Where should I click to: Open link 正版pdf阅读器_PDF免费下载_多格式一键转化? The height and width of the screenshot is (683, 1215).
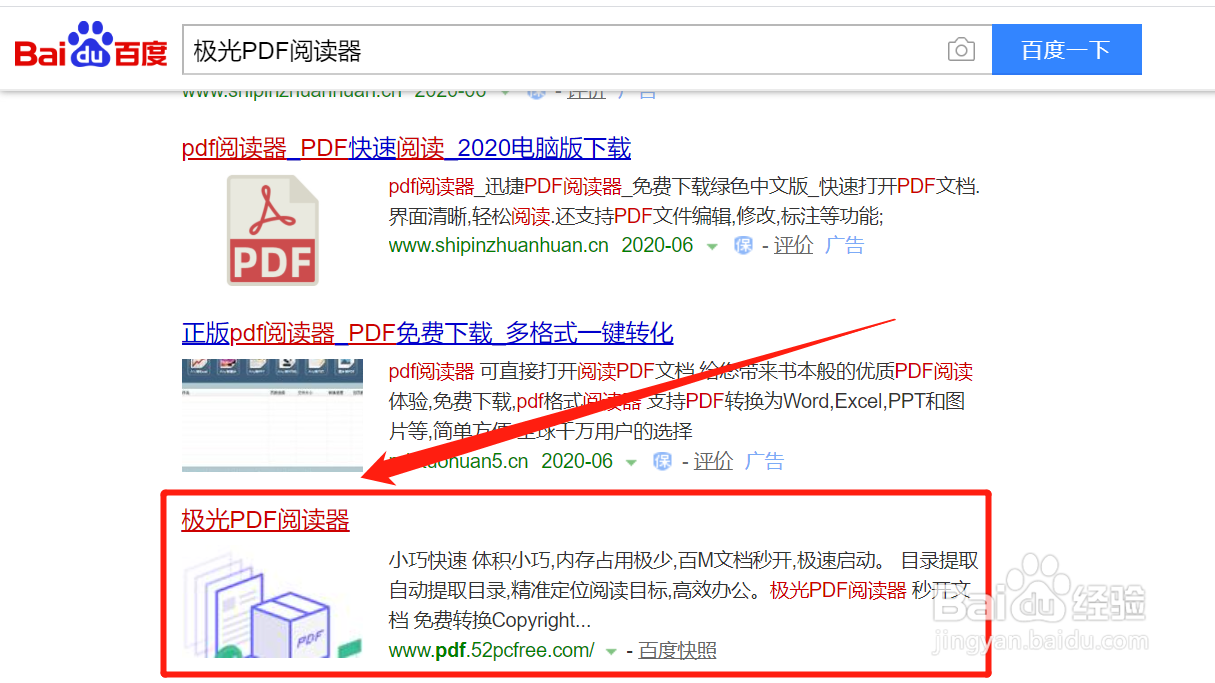[x=427, y=333]
